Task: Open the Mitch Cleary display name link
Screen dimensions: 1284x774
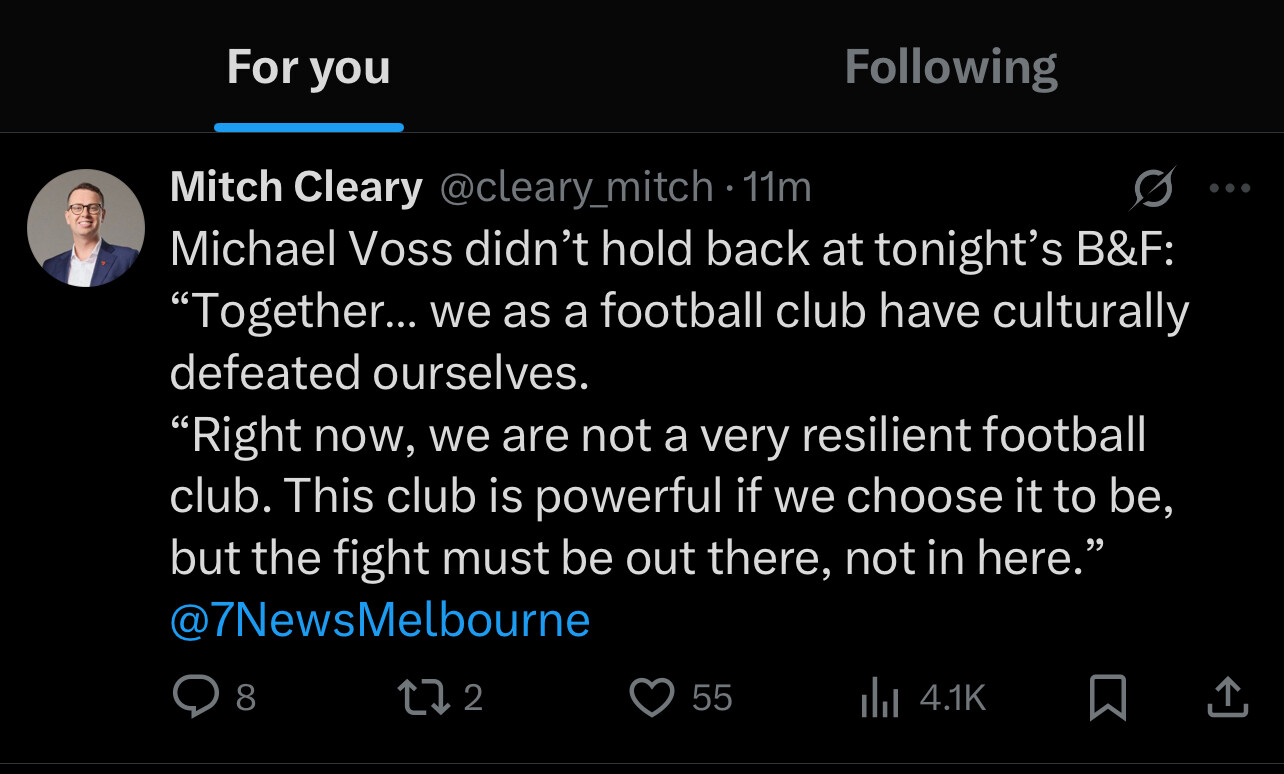Action: tap(296, 188)
